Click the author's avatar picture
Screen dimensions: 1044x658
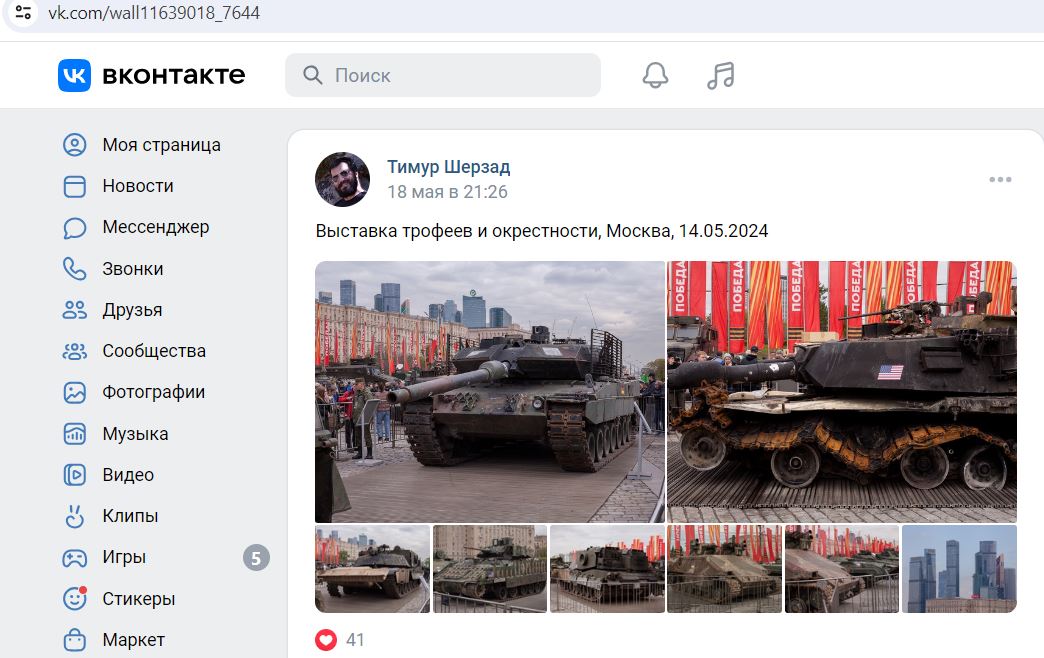tap(342, 179)
